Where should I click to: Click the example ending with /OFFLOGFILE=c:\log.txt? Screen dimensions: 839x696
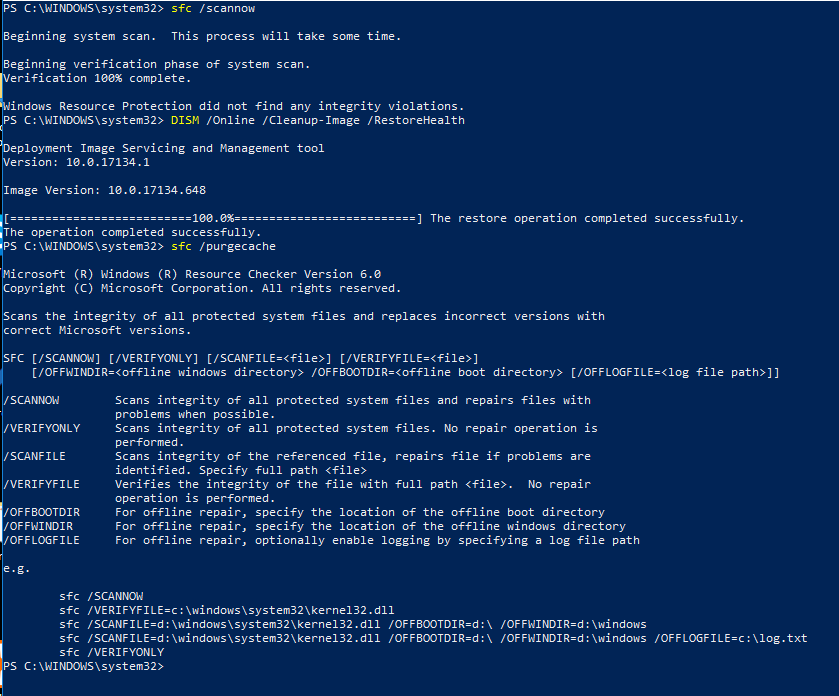(432, 638)
